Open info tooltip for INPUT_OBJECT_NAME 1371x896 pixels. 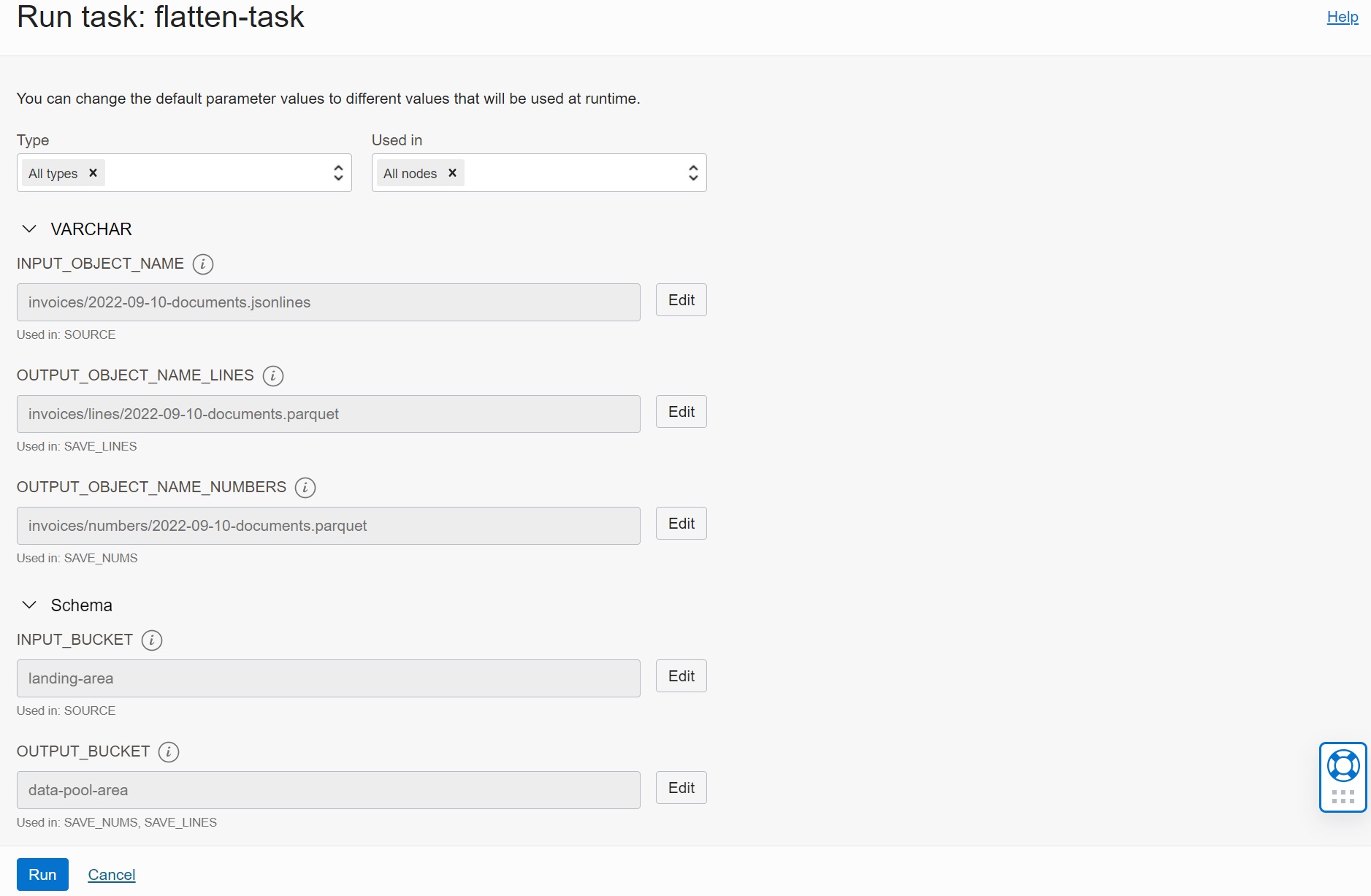(x=203, y=264)
